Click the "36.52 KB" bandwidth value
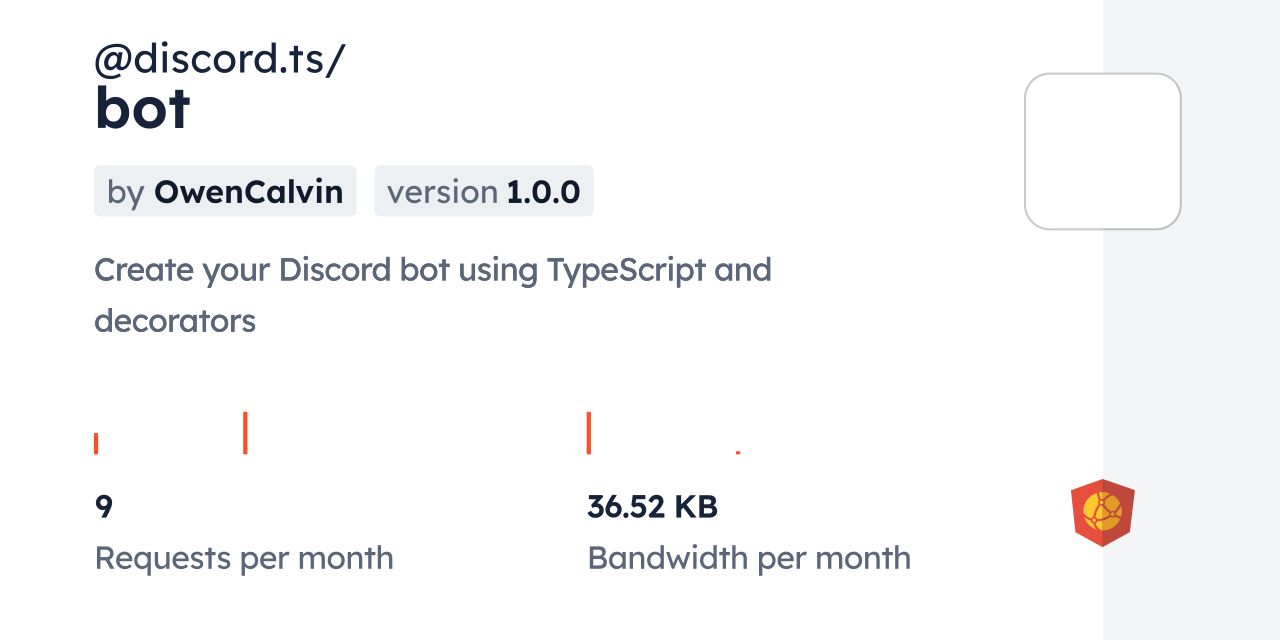1280x640 pixels. pos(652,507)
